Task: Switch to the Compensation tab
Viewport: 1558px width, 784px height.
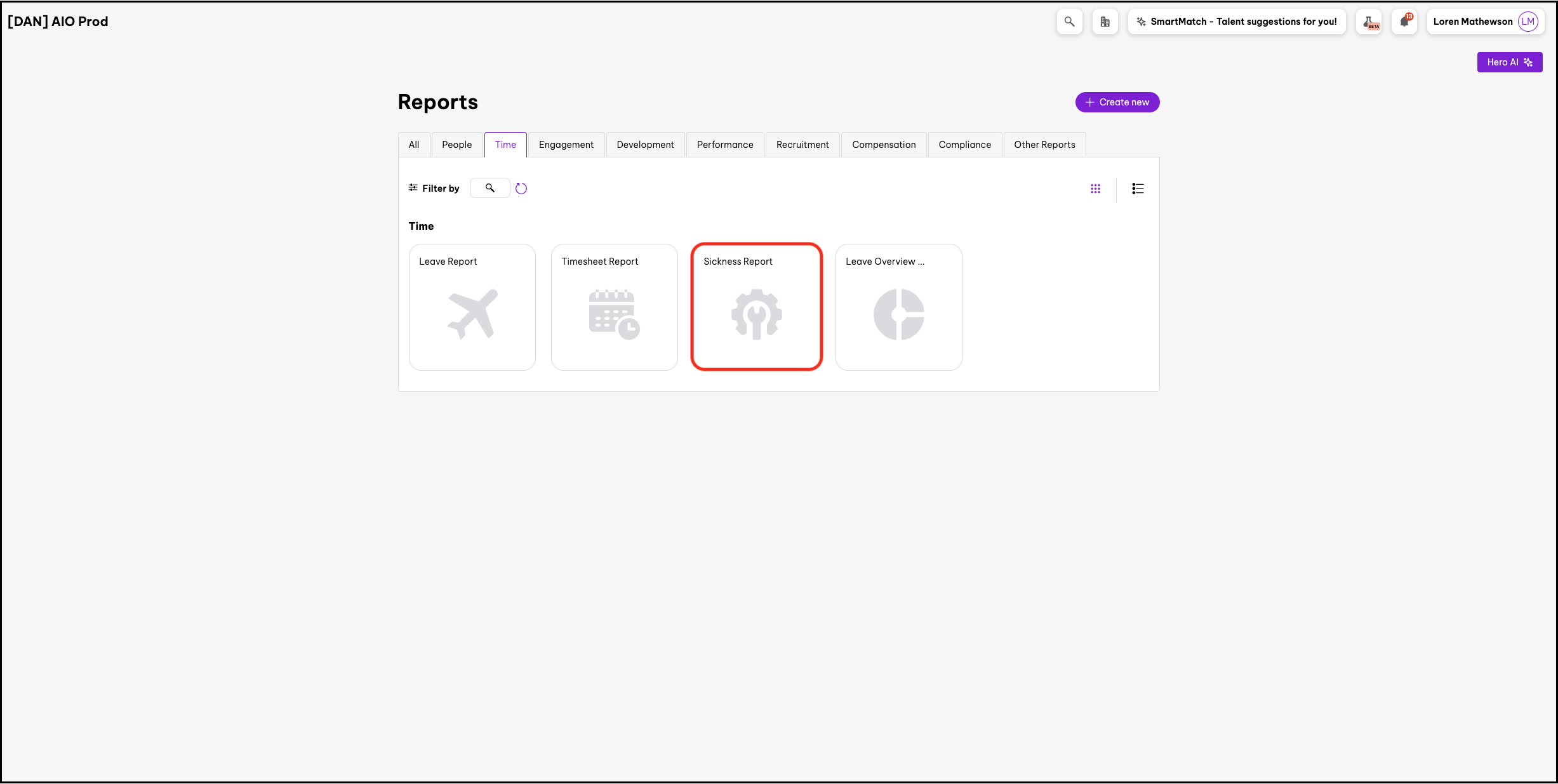Action: [884, 145]
